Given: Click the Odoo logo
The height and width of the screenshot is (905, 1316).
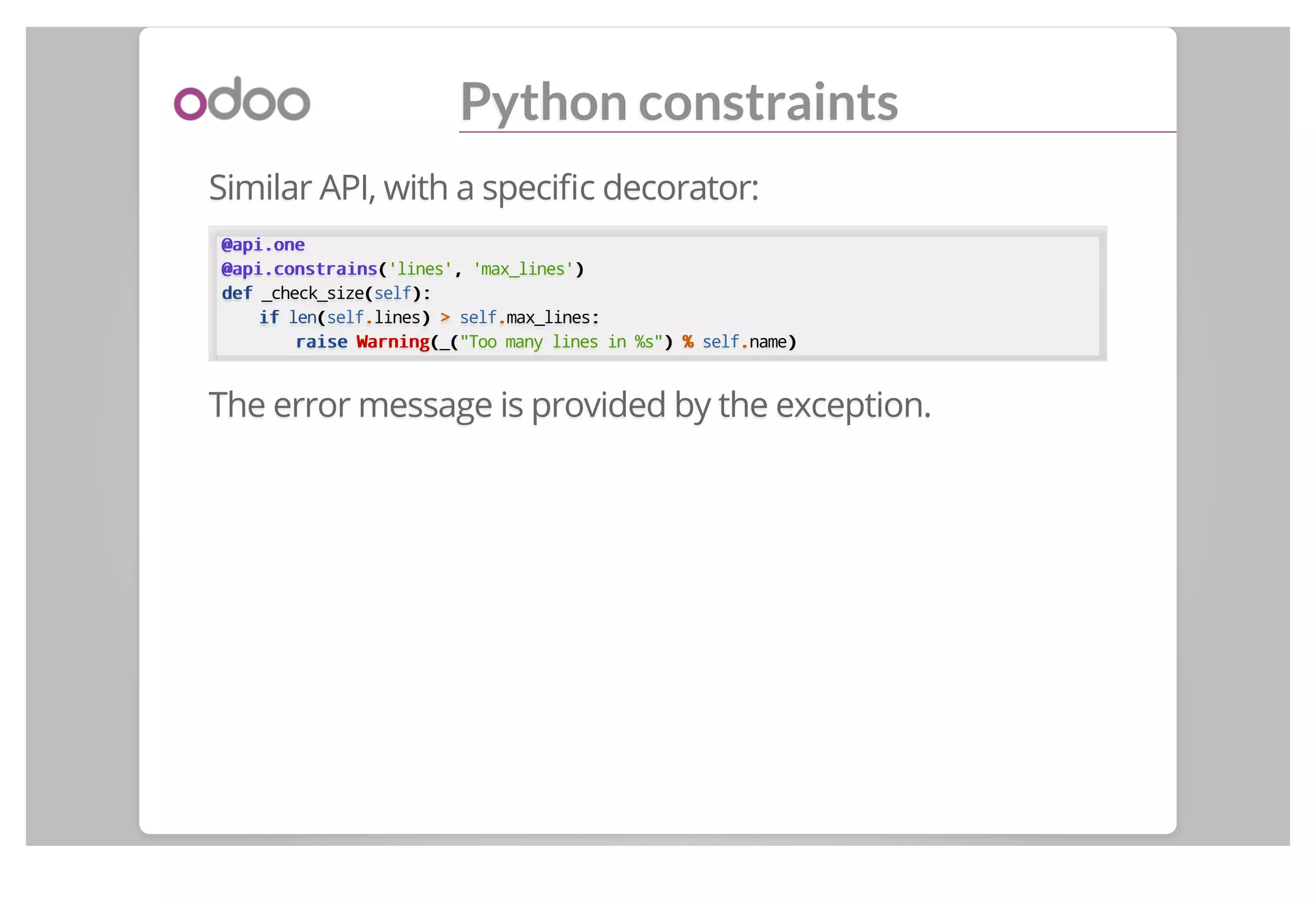Looking at the screenshot, I should [x=242, y=98].
